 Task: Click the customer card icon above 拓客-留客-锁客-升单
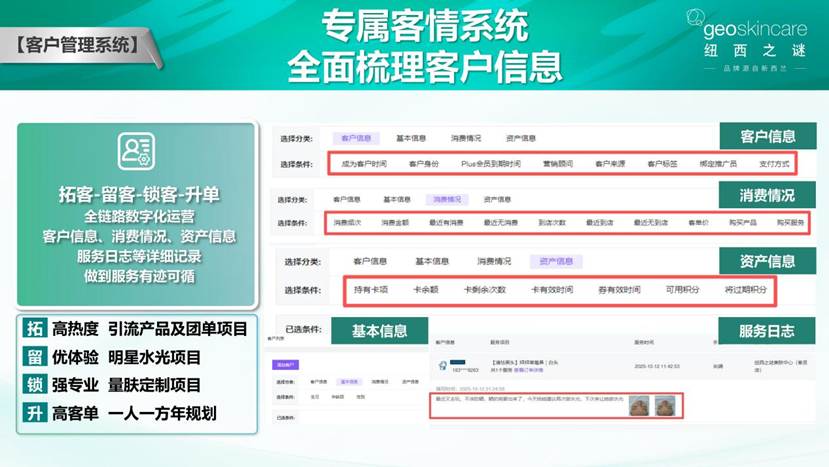136,151
